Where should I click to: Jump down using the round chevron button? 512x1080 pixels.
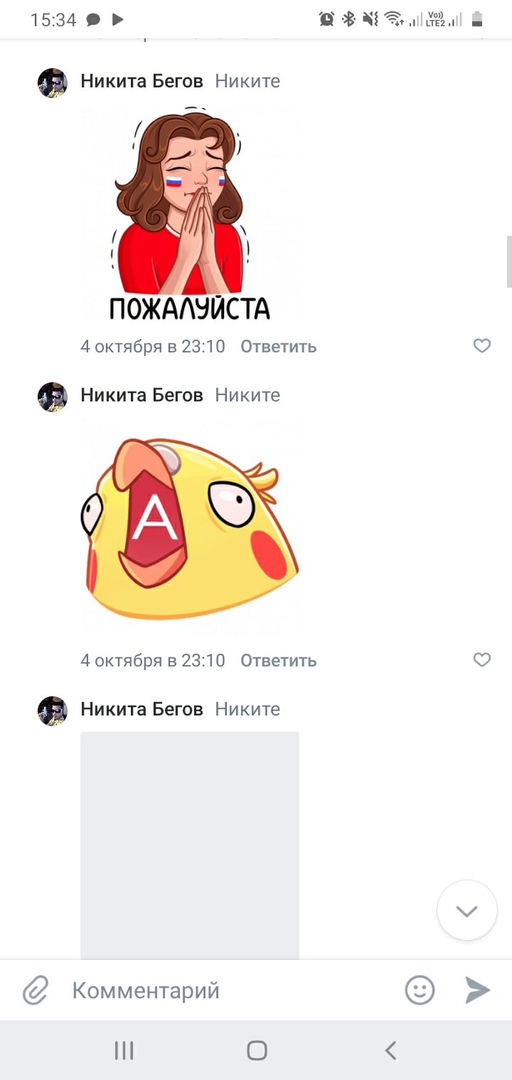click(467, 911)
